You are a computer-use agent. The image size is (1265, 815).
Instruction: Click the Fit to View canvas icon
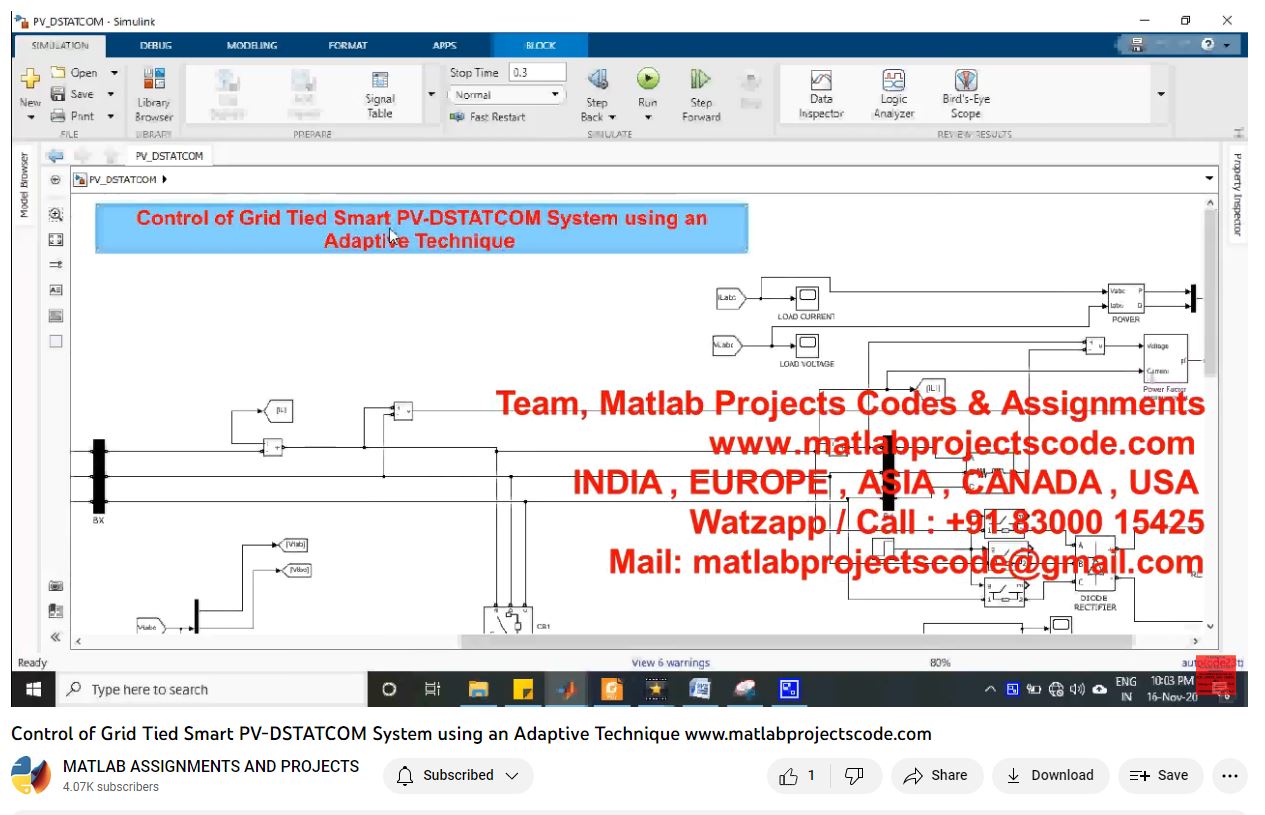pyautogui.click(x=56, y=239)
